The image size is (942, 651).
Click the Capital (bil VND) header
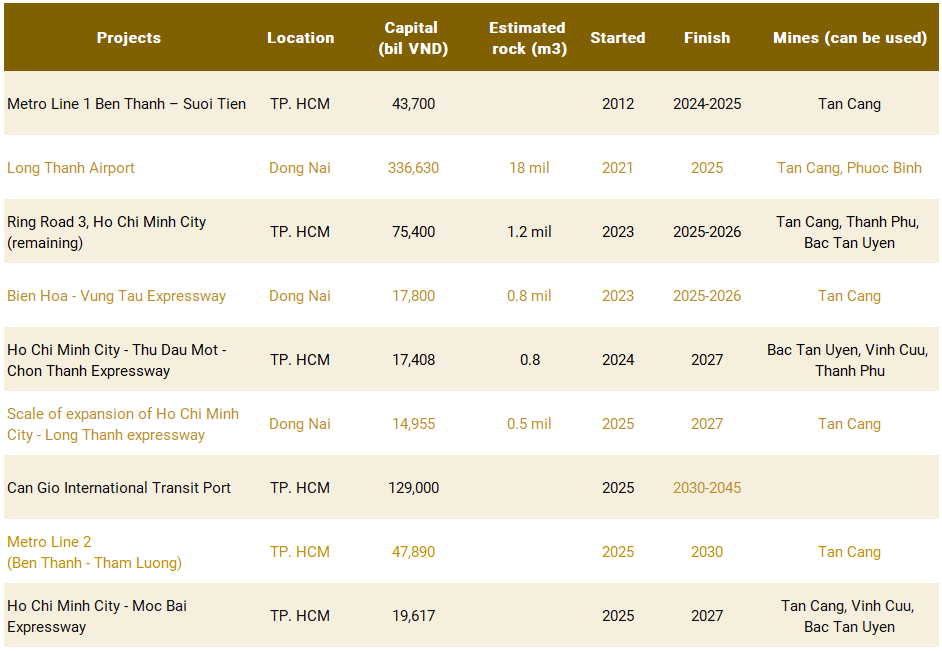pyautogui.click(x=413, y=38)
